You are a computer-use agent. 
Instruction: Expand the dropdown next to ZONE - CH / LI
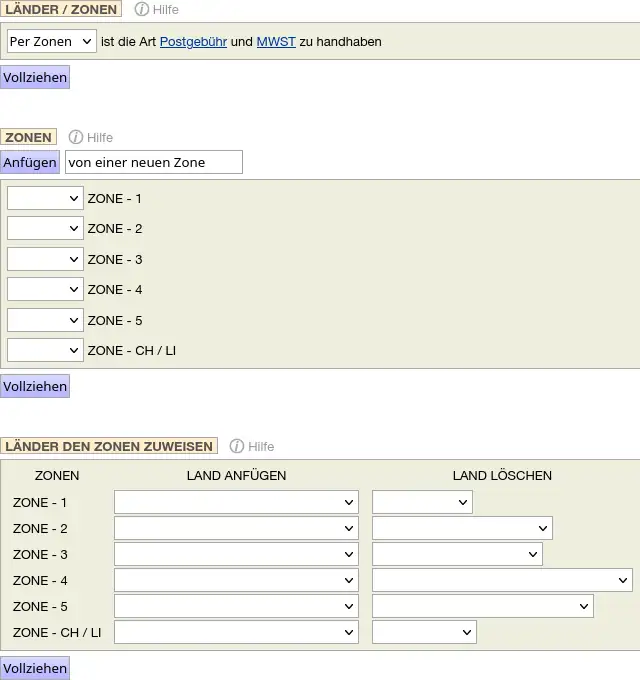[x=45, y=350]
